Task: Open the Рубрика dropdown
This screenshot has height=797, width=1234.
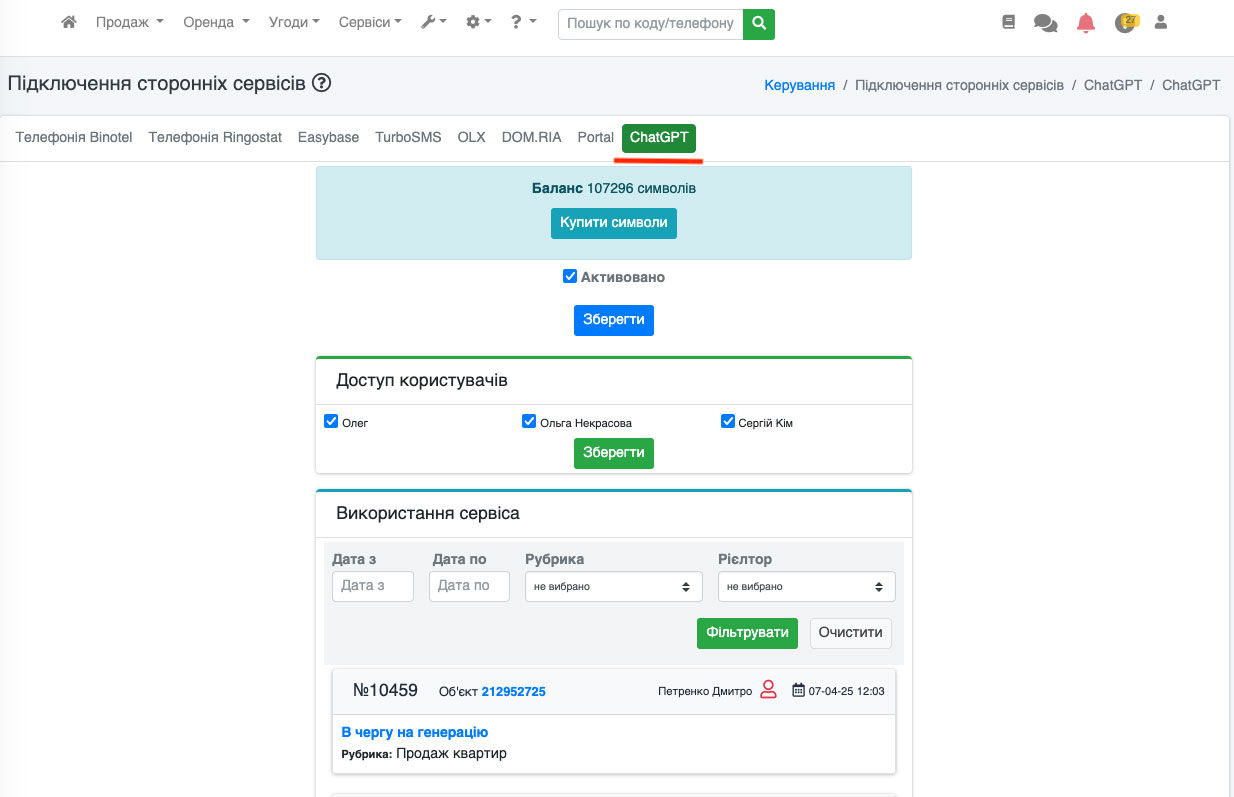Action: (613, 587)
